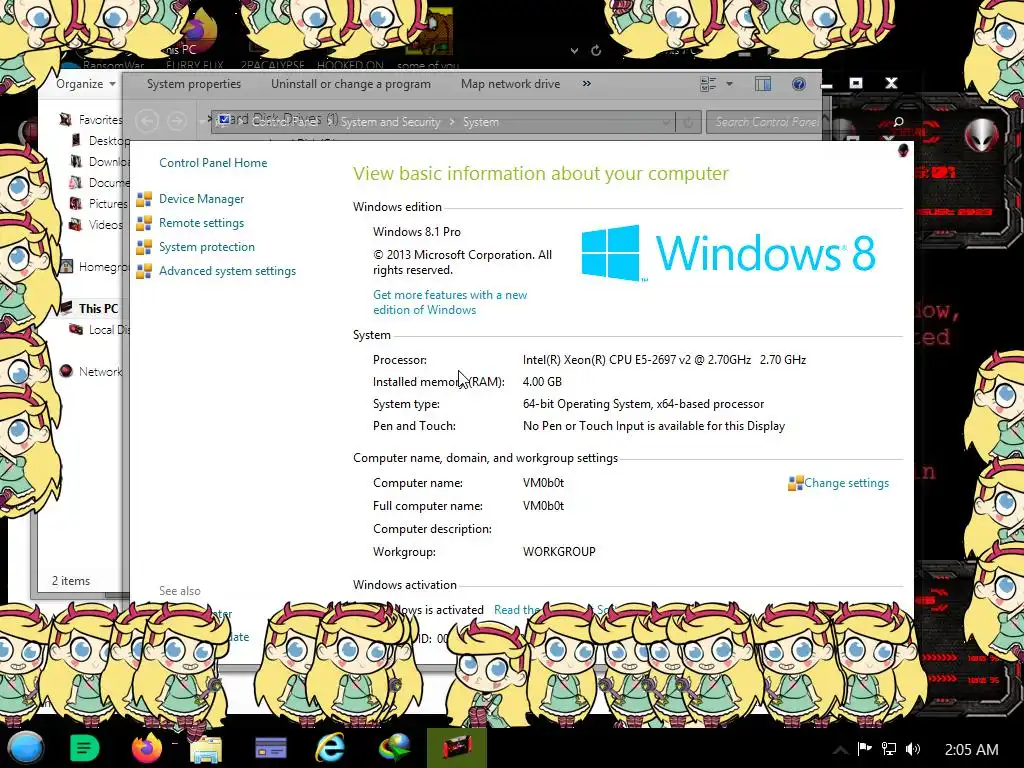Open Advanced system settings
This screenshot has height=768, width=1024.
(227, 271)
